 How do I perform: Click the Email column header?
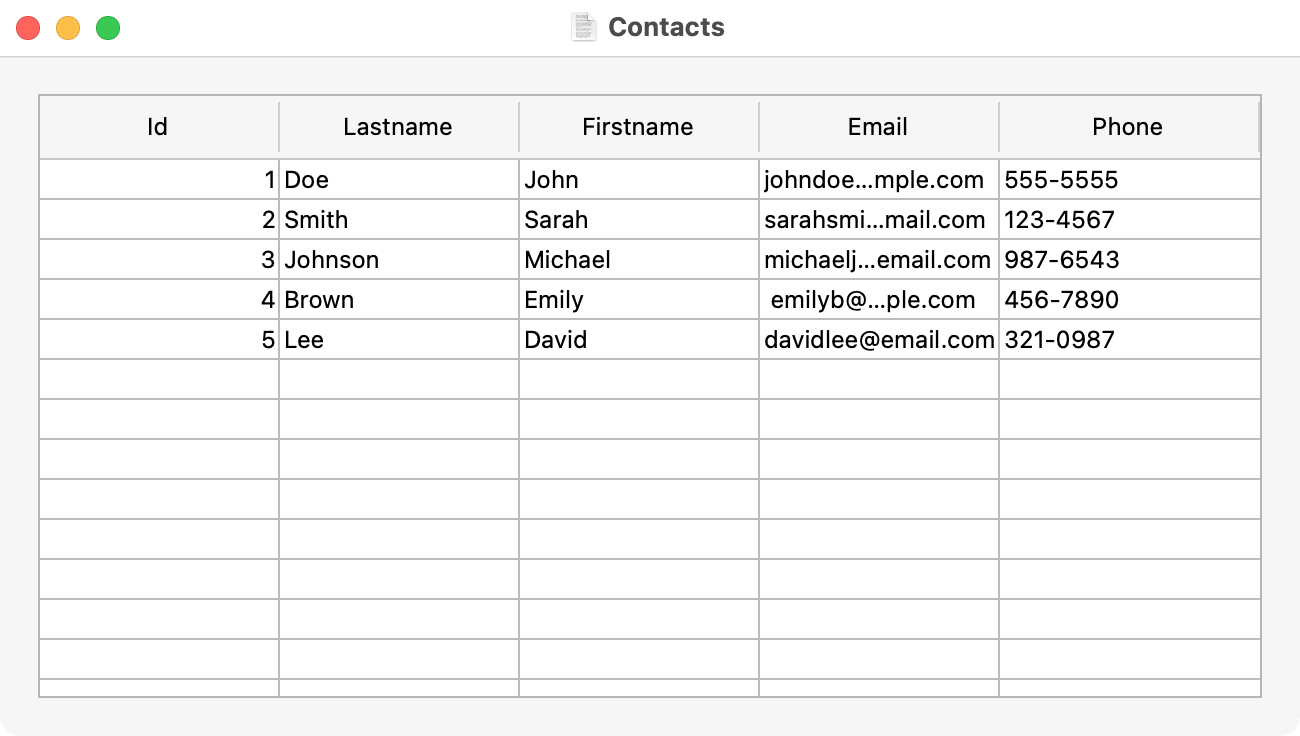tap(878, 127)
